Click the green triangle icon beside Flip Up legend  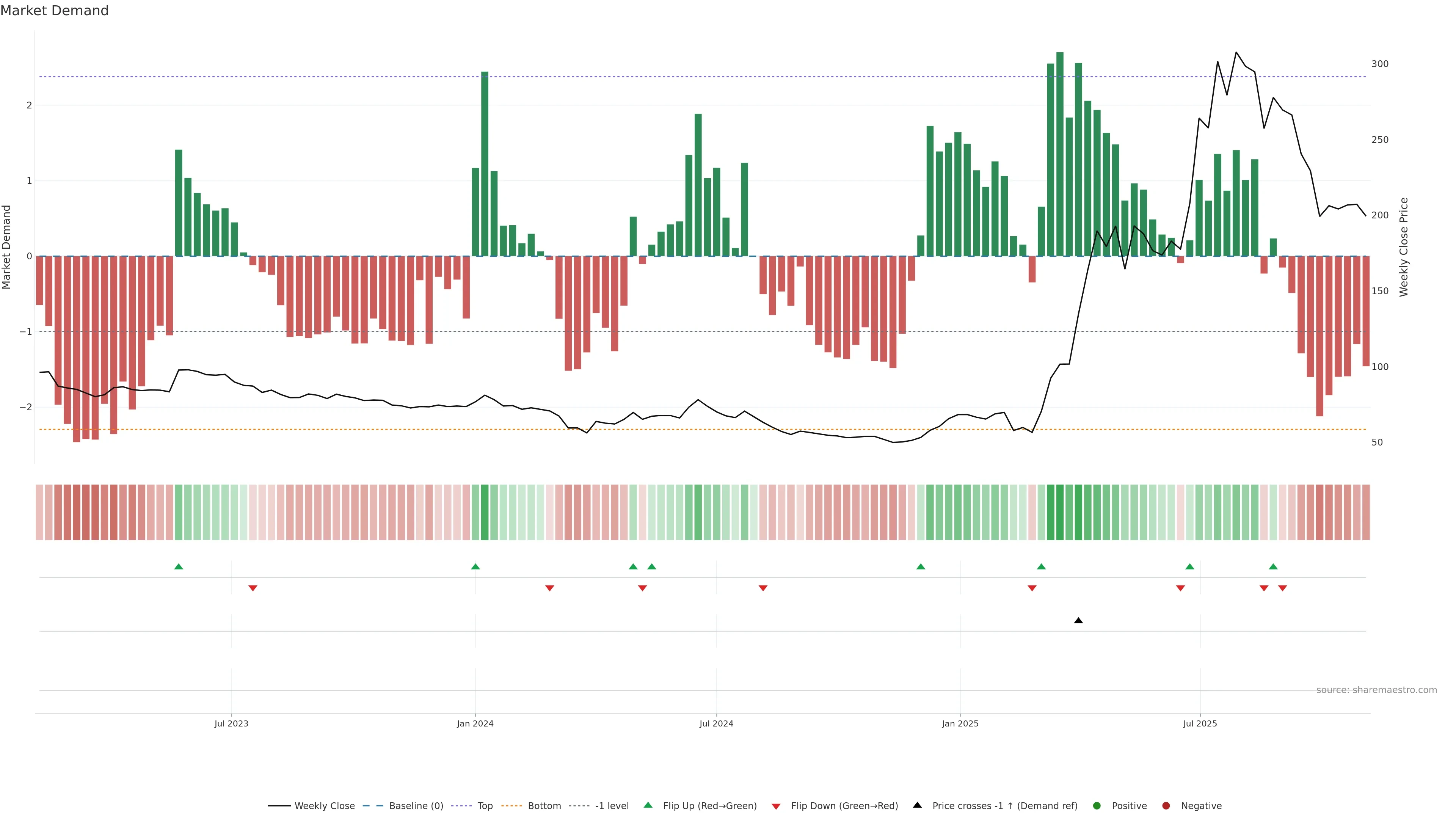648,805
